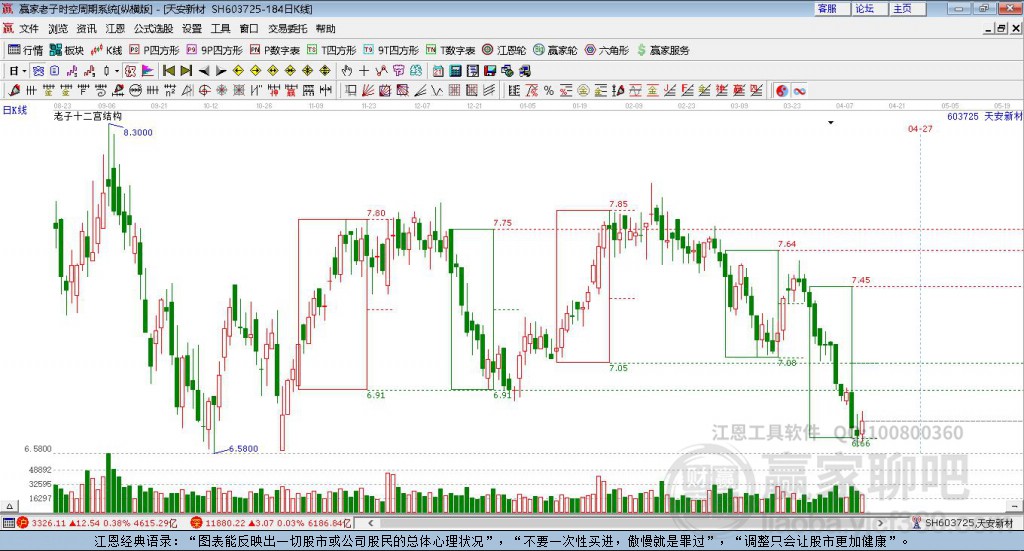Jump to first bar icon

point(168,71)
